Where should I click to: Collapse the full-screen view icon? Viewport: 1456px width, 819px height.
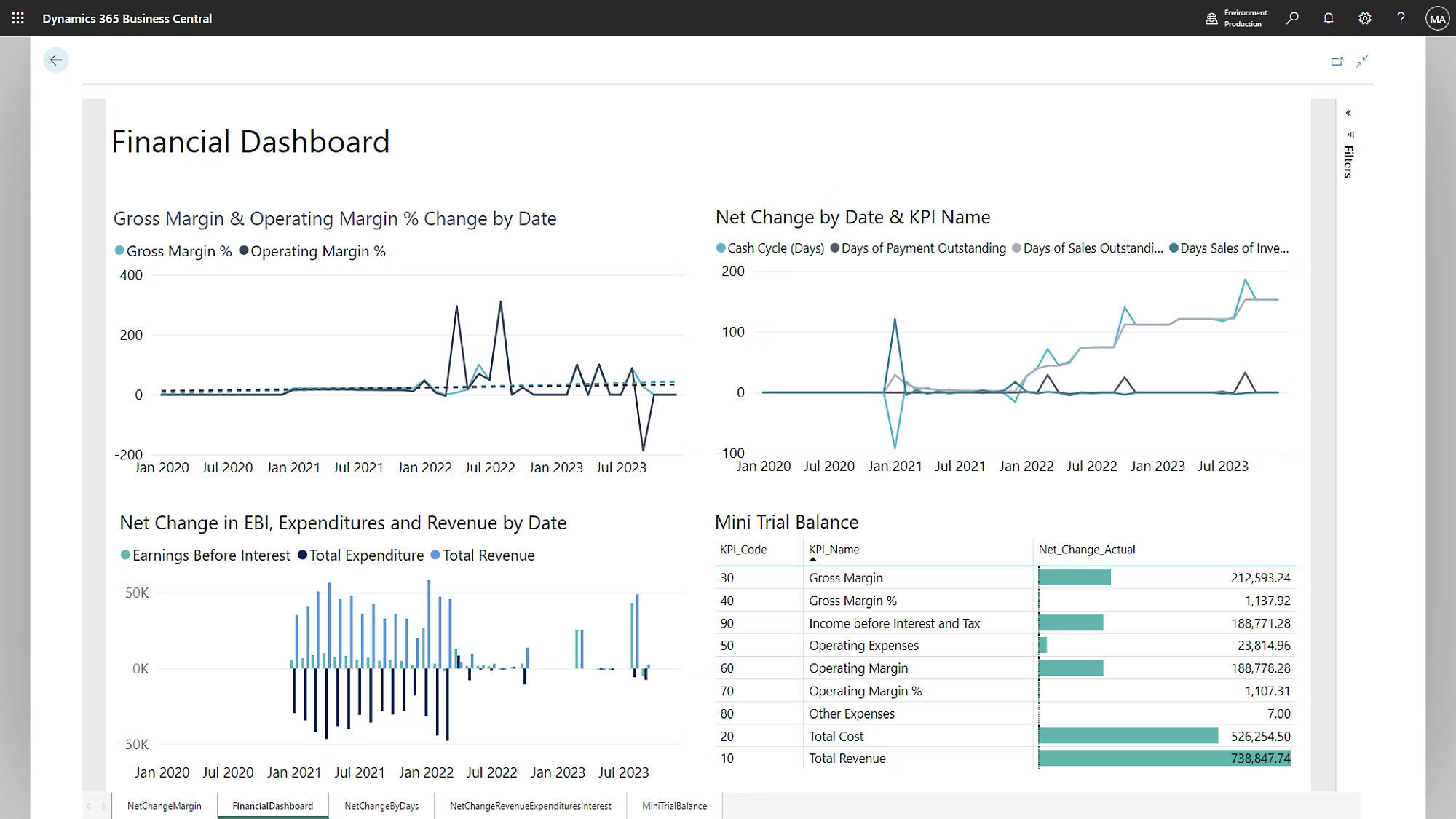[x=1362, y=62]
